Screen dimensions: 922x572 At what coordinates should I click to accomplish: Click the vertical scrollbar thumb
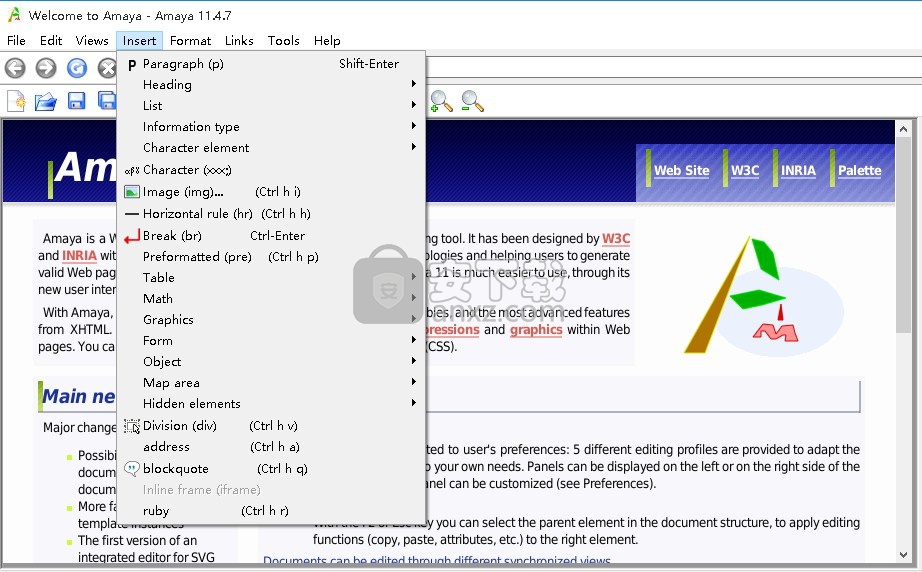click(904, 235)
